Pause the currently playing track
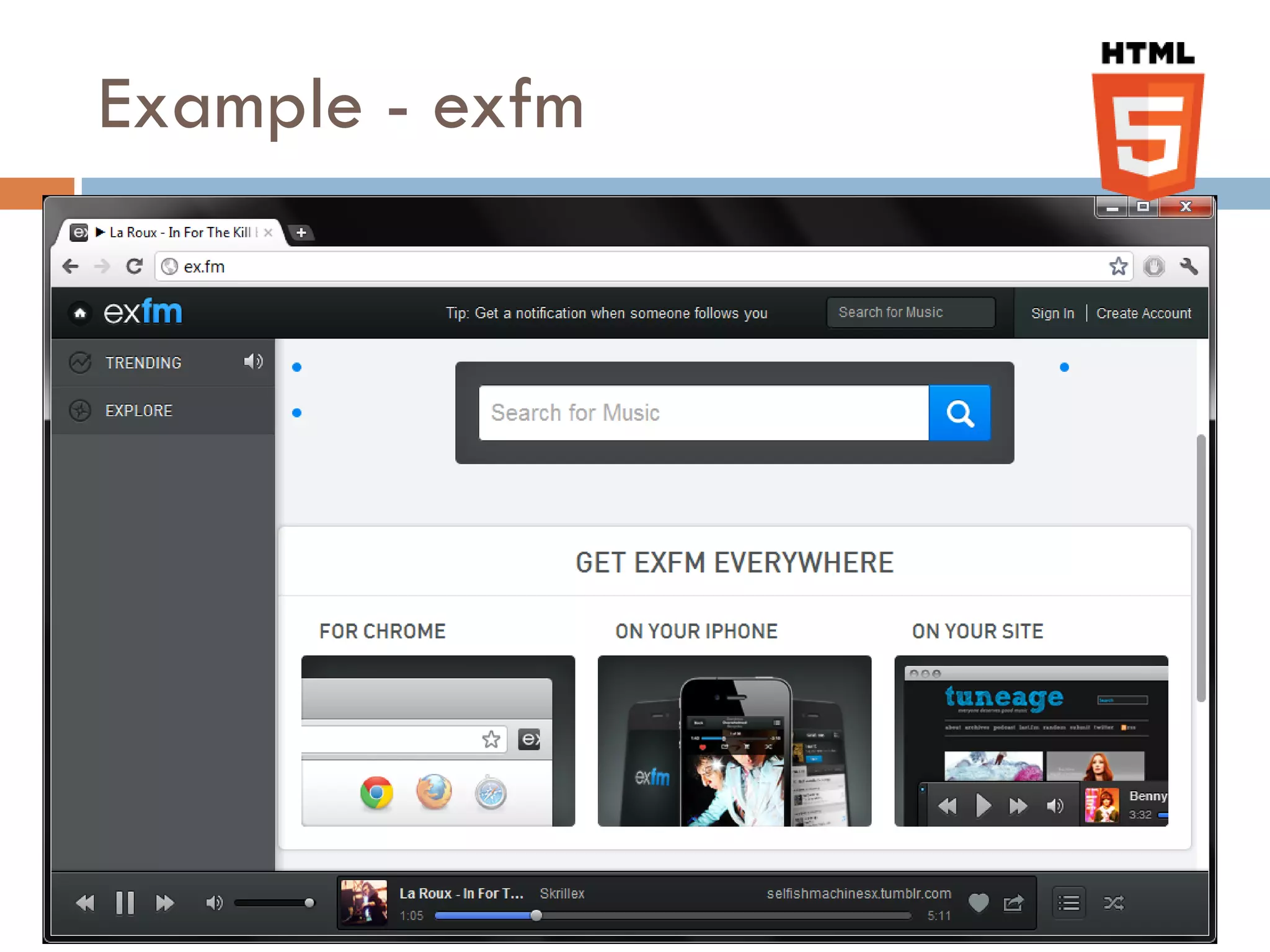Viewport: 1270px width, 952px height. (125, 903)
